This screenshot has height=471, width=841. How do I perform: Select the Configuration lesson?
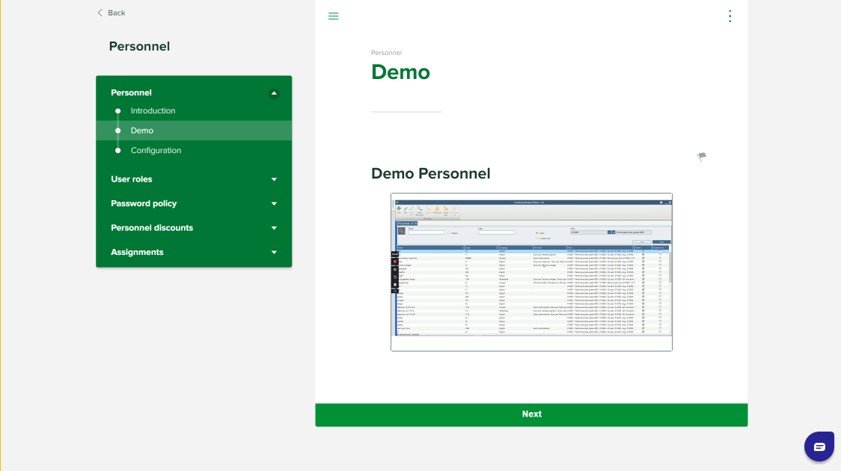pyautogui.click(x=156, y=151)
